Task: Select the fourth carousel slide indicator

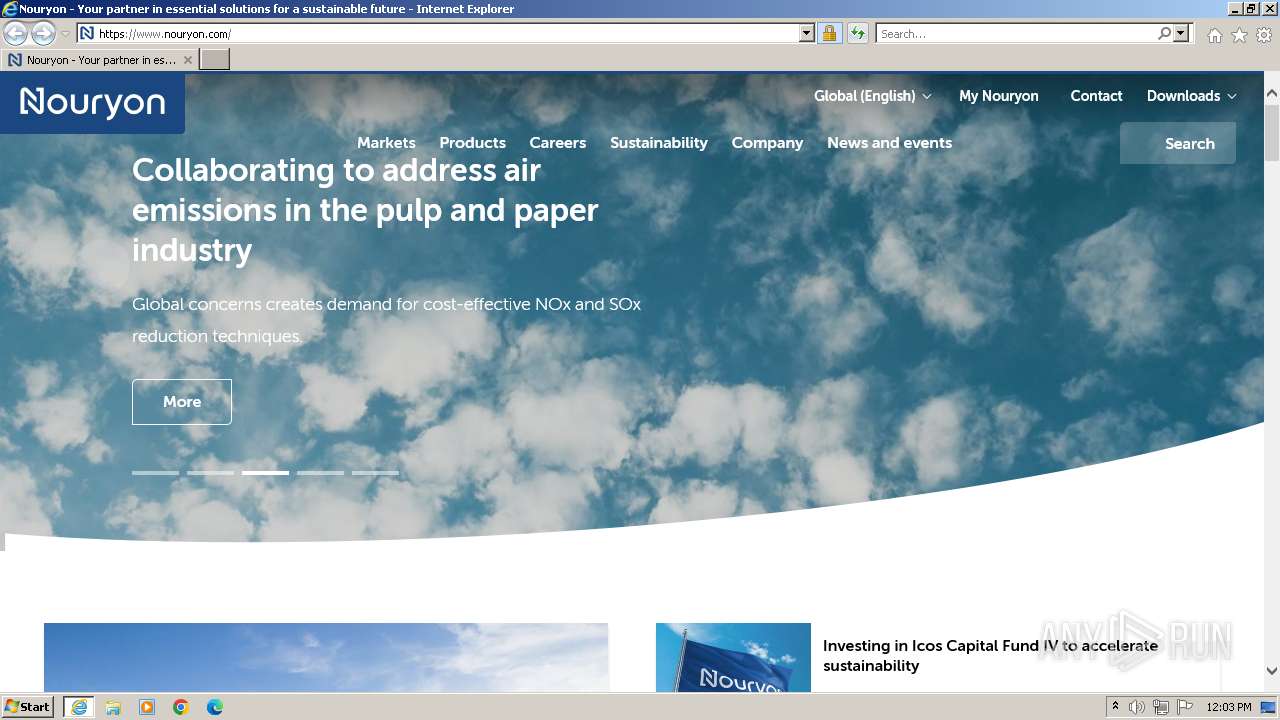Action: coord(320,473)
